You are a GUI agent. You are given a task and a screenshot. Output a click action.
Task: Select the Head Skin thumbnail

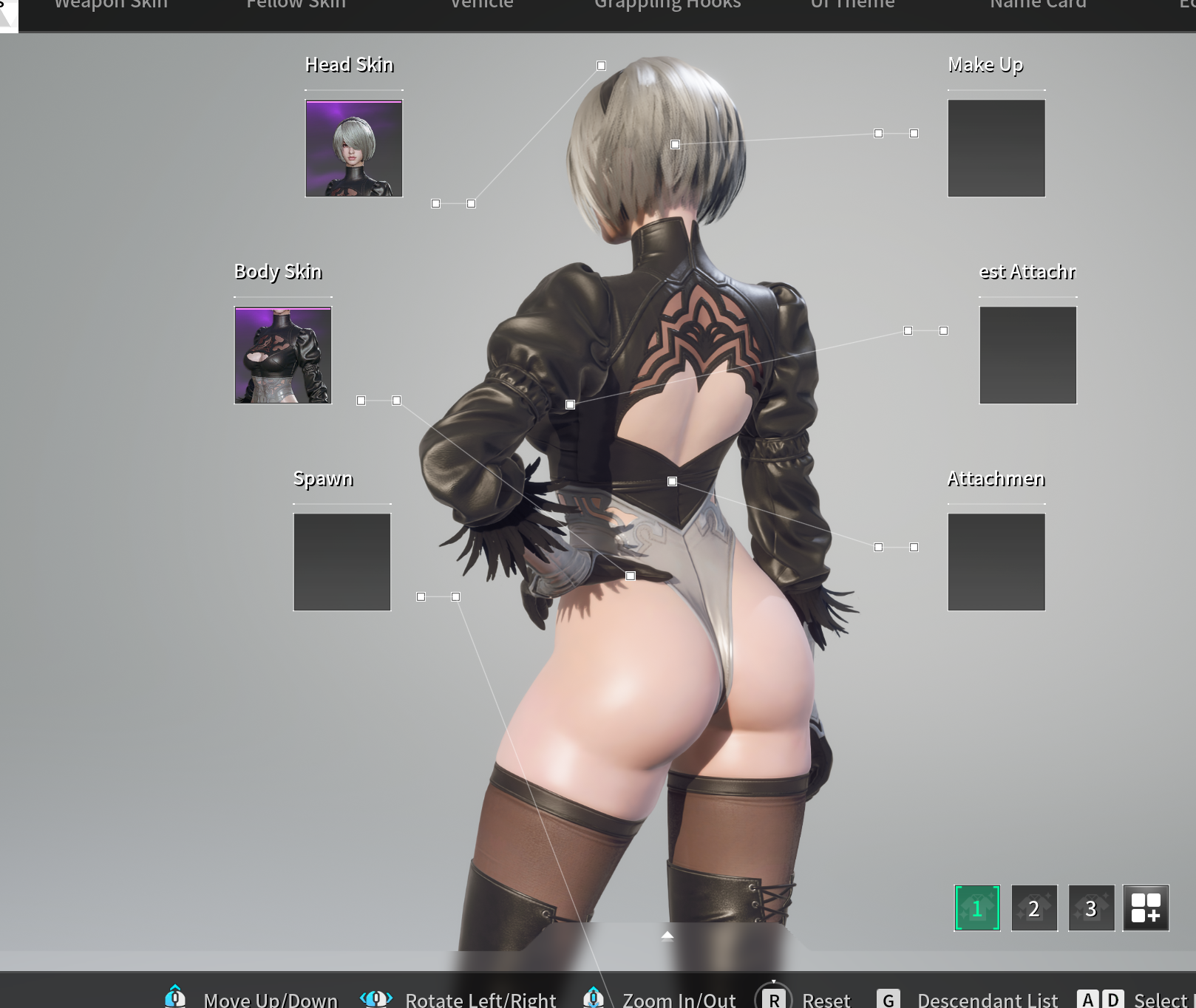point(354,149)
